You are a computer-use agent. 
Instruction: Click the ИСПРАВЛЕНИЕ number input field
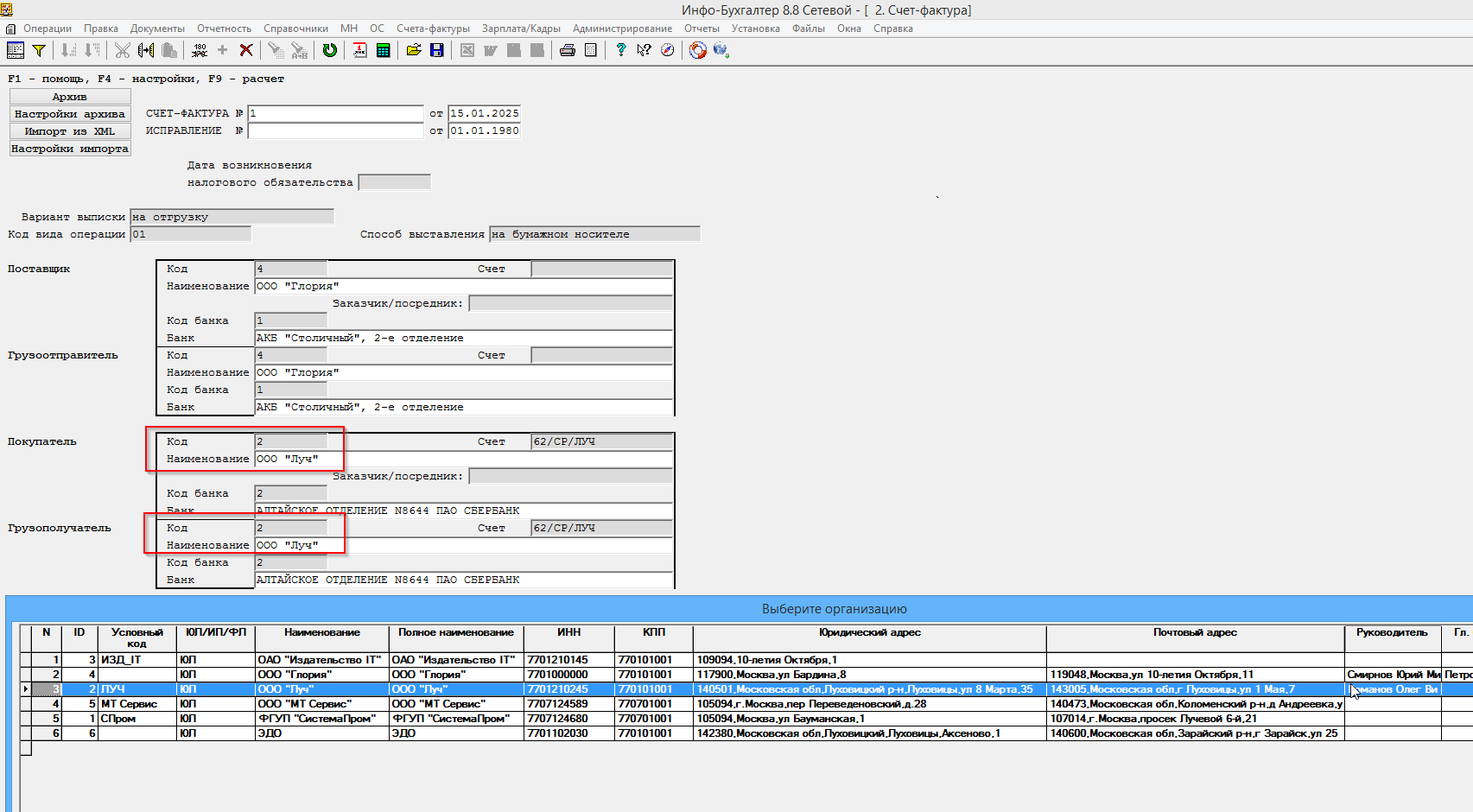click(335, 130)
